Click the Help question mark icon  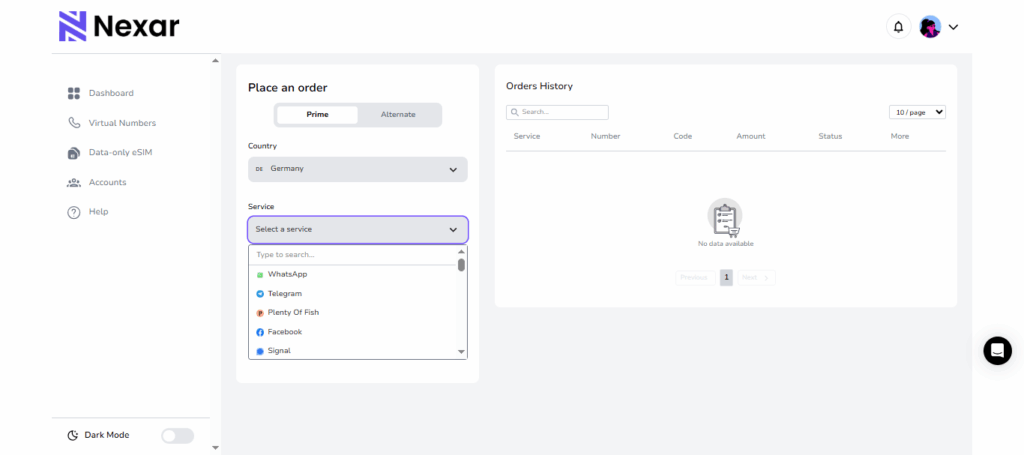(74, 212)
